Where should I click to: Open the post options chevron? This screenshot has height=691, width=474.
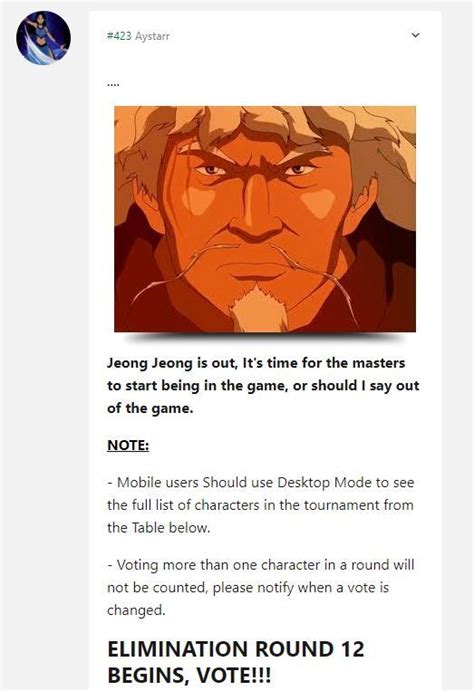(415, 35)
